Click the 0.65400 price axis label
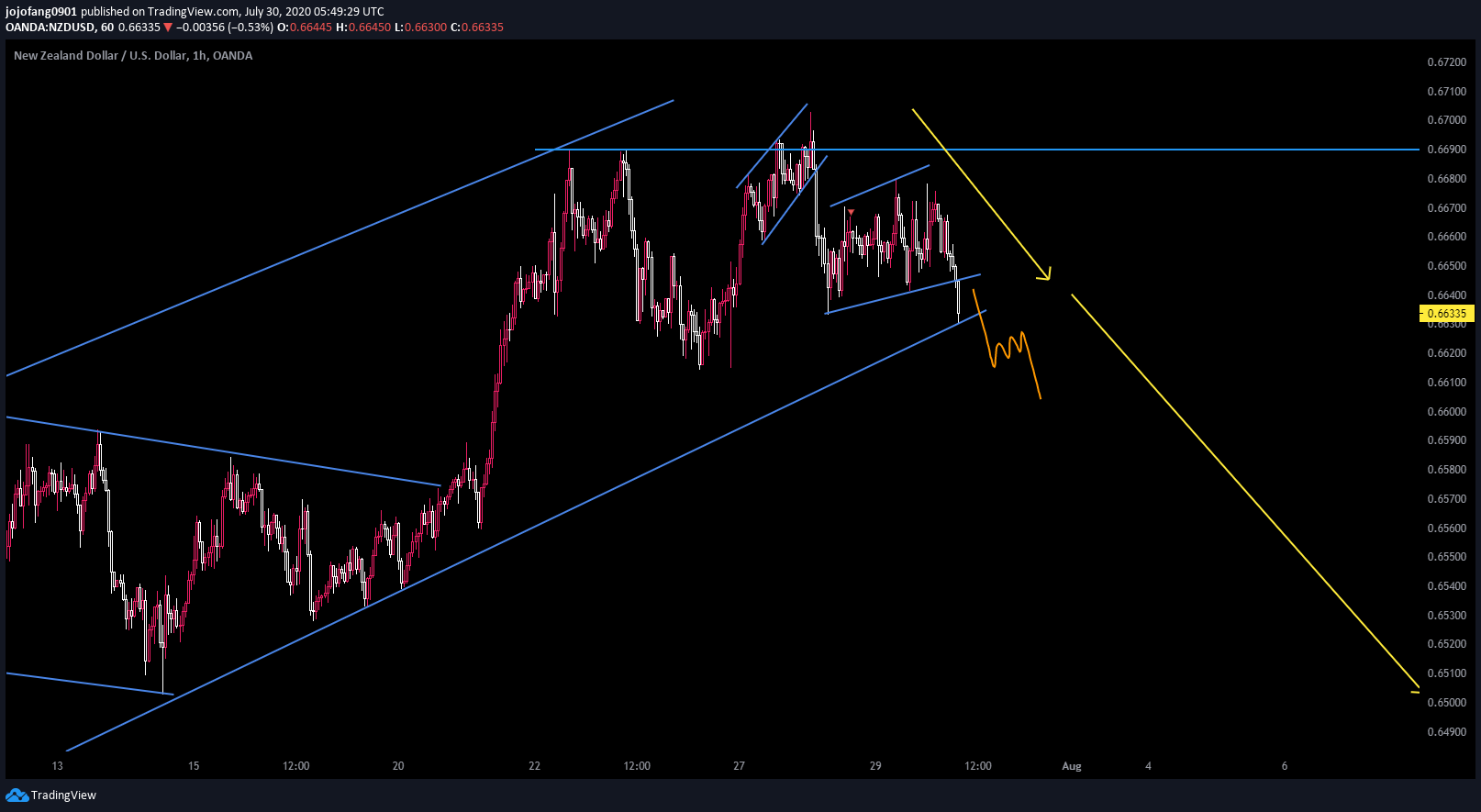Image resolution: width=1481 pixels, height=812 pixels. (x=1446, y=586)
